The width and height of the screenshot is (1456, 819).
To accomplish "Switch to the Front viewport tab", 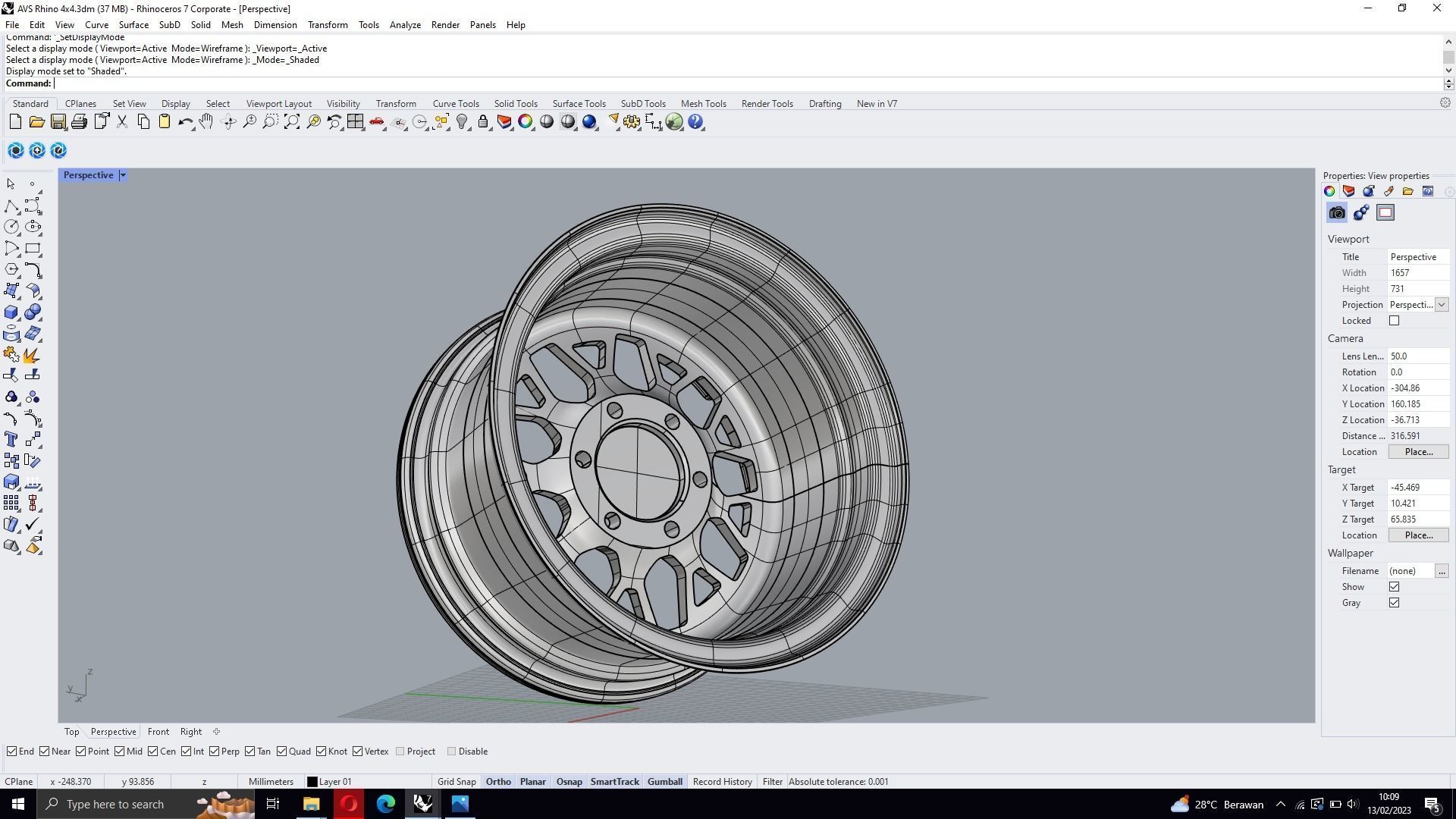I will pos(158,732).
